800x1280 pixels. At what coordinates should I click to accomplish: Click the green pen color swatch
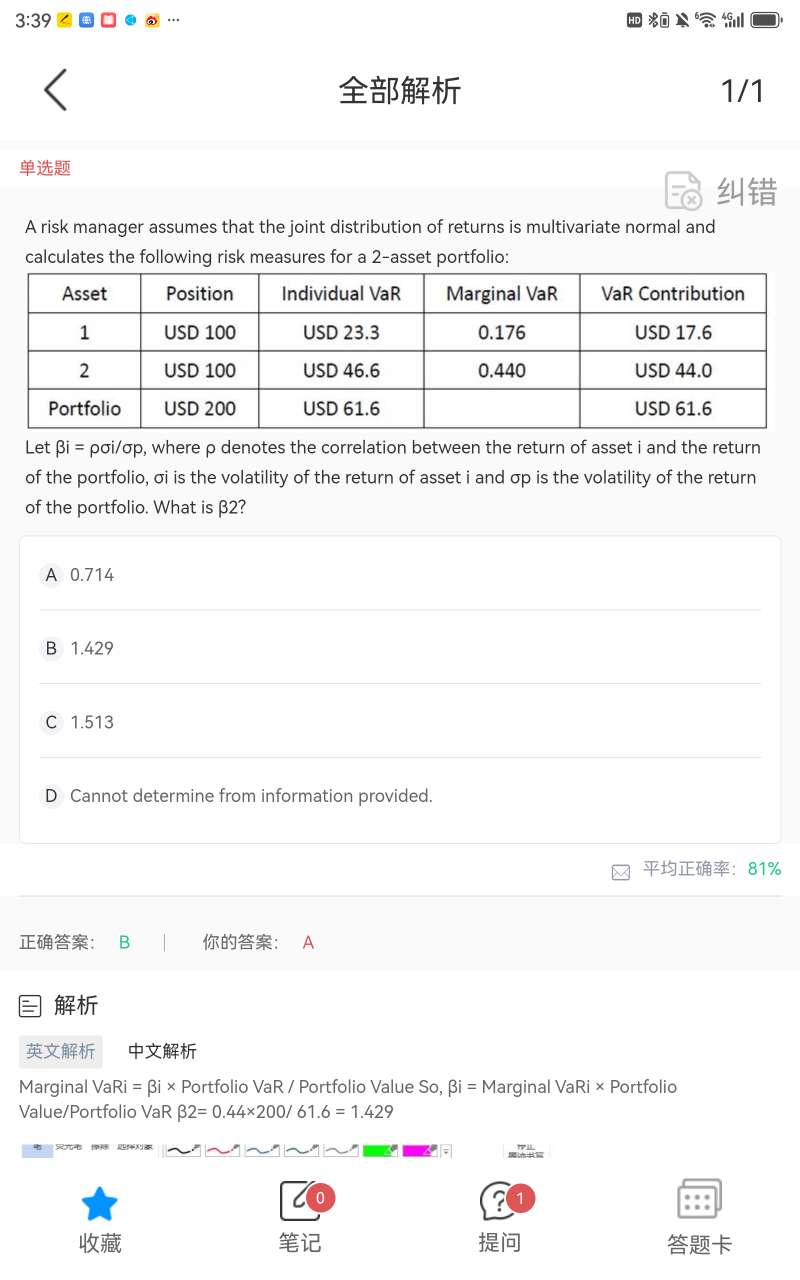point(380,1152)
